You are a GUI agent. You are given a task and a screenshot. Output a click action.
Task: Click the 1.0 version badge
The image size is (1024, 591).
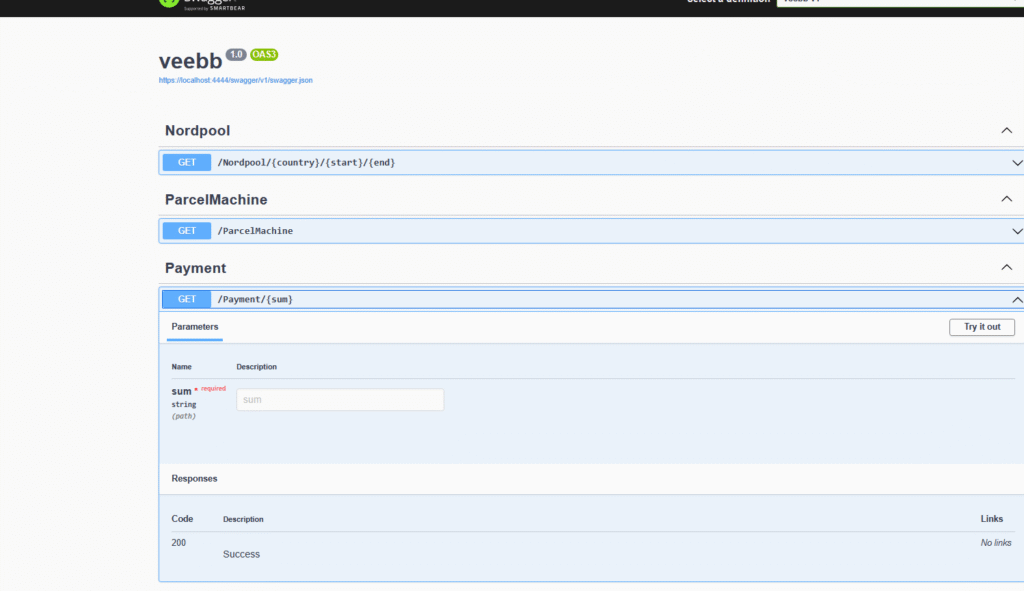[236, 55]
